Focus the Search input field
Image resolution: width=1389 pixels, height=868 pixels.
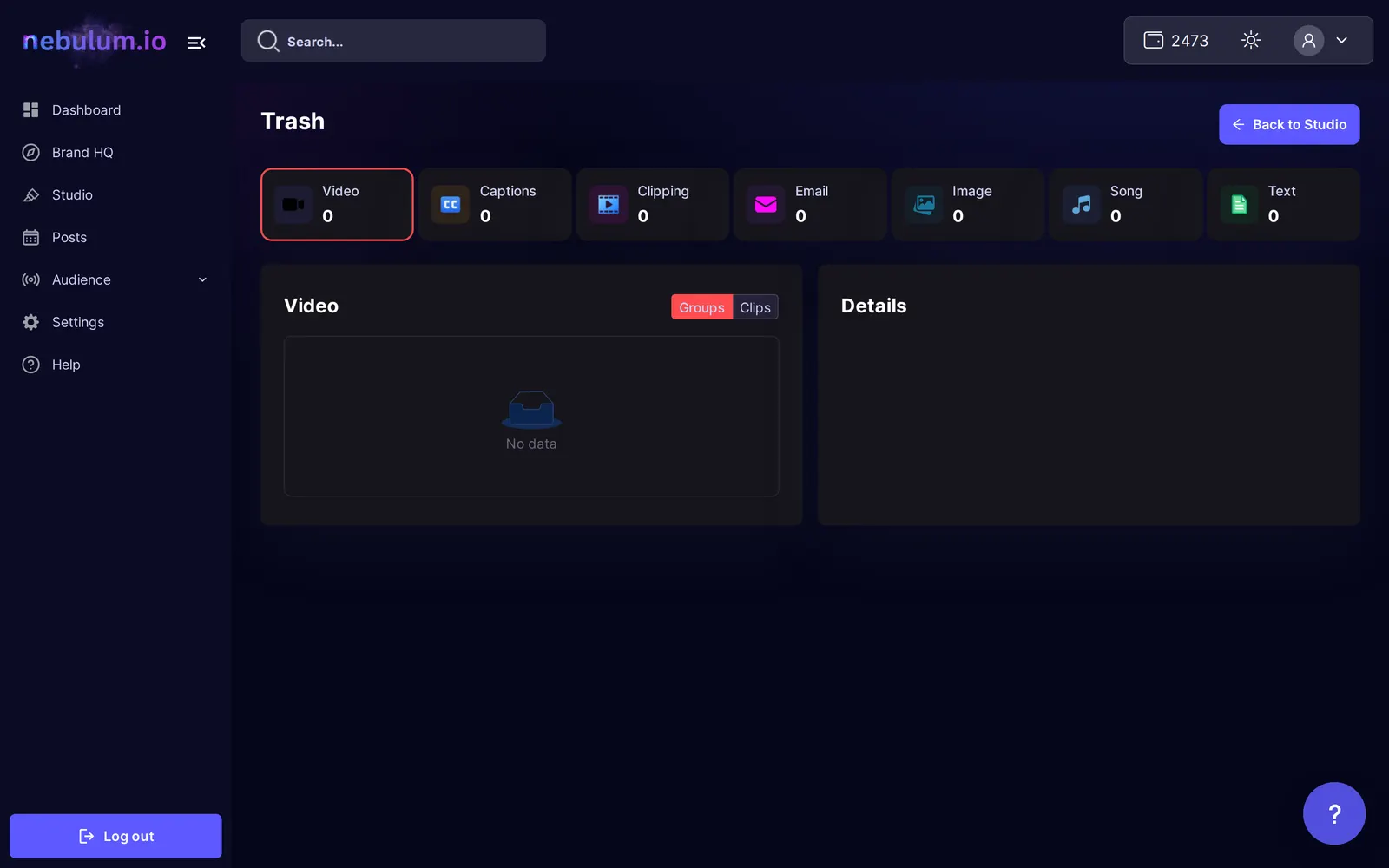[393, 41]
